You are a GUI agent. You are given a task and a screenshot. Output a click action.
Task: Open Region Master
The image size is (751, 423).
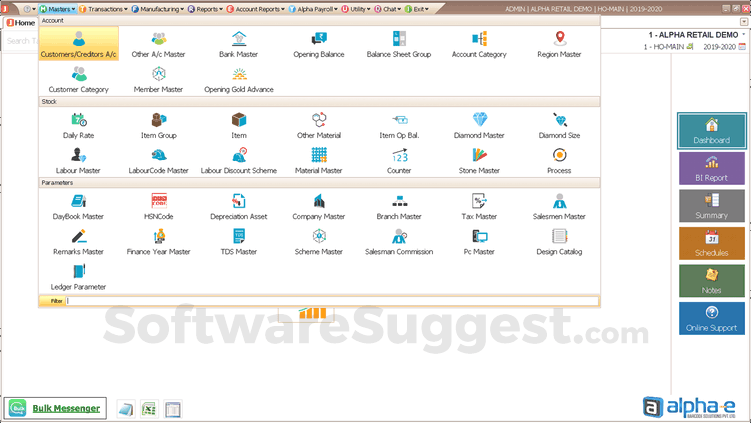click(559, 45)
